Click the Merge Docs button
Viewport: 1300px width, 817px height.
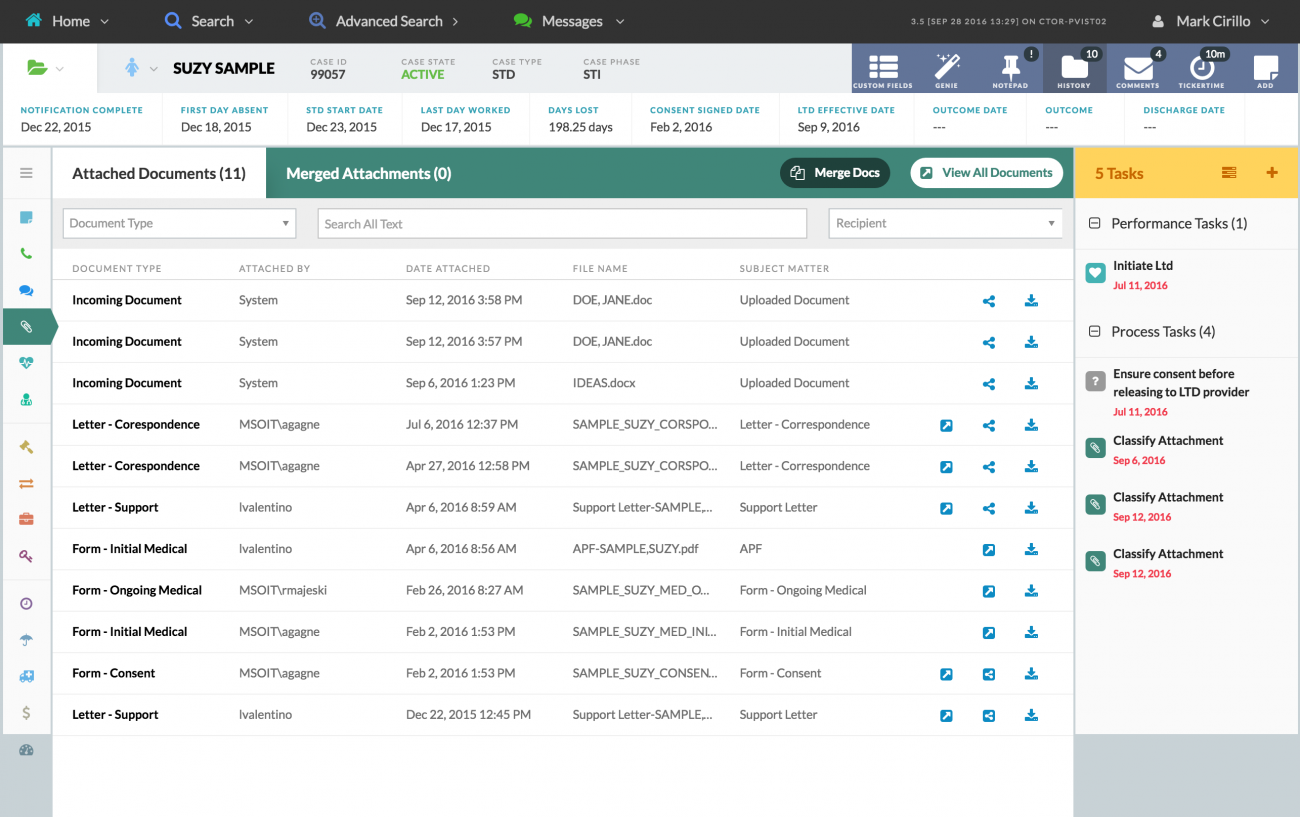tap(836, 173)
